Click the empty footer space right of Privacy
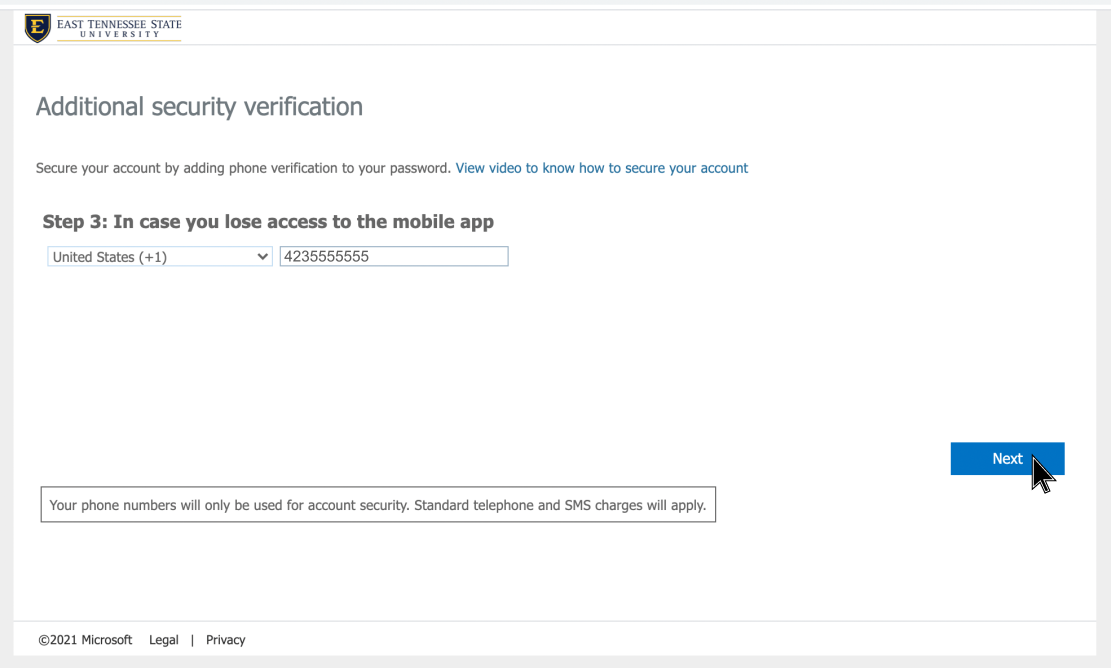Viewport: 1111px width, 668px height. click(650, 640)
